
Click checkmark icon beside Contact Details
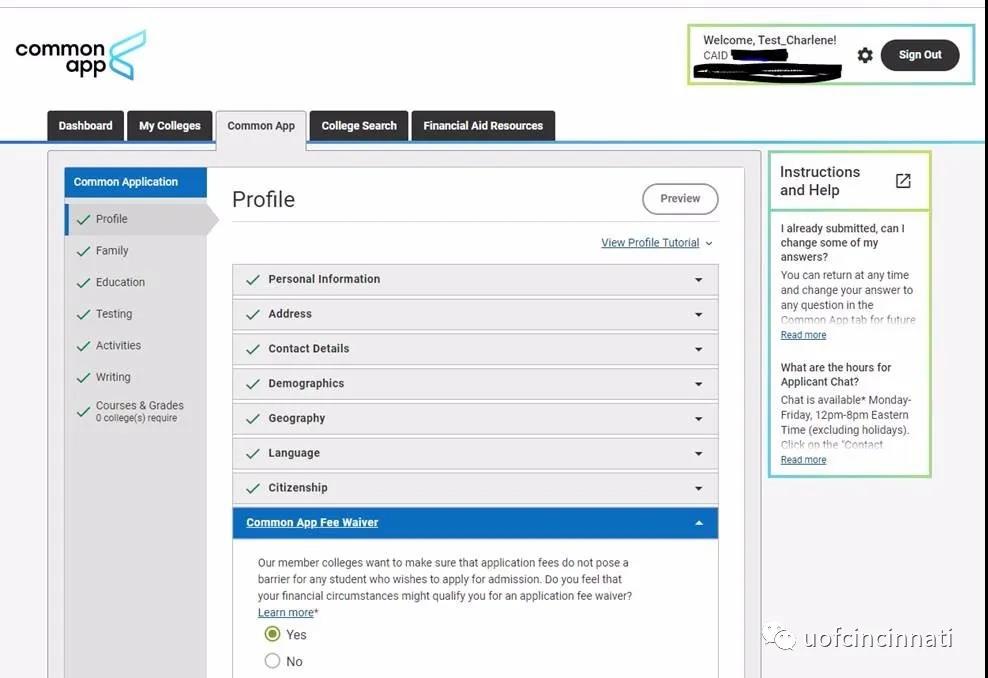(253, 348)
